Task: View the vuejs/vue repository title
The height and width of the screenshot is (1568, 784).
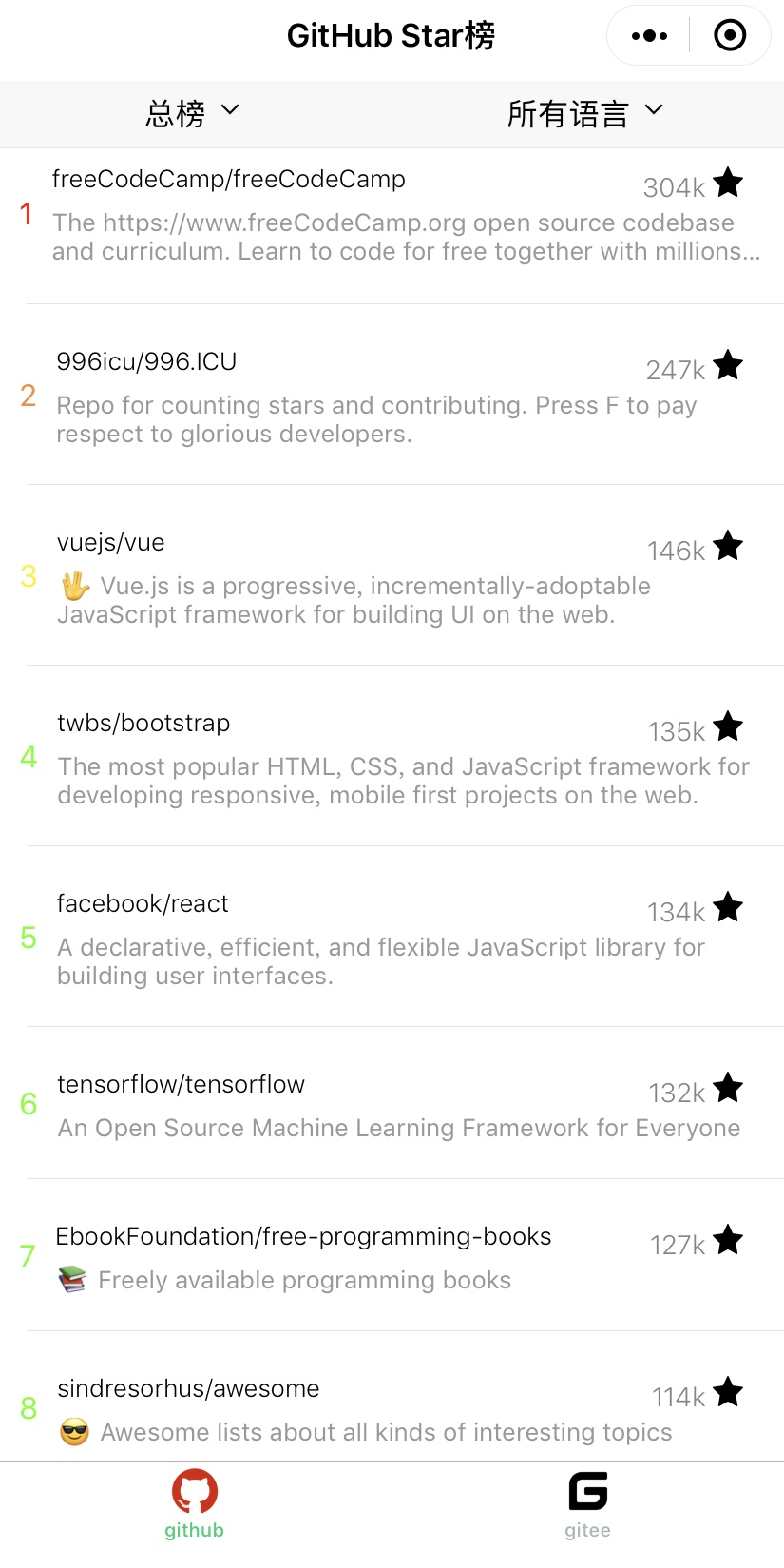Action: [110, 542]
